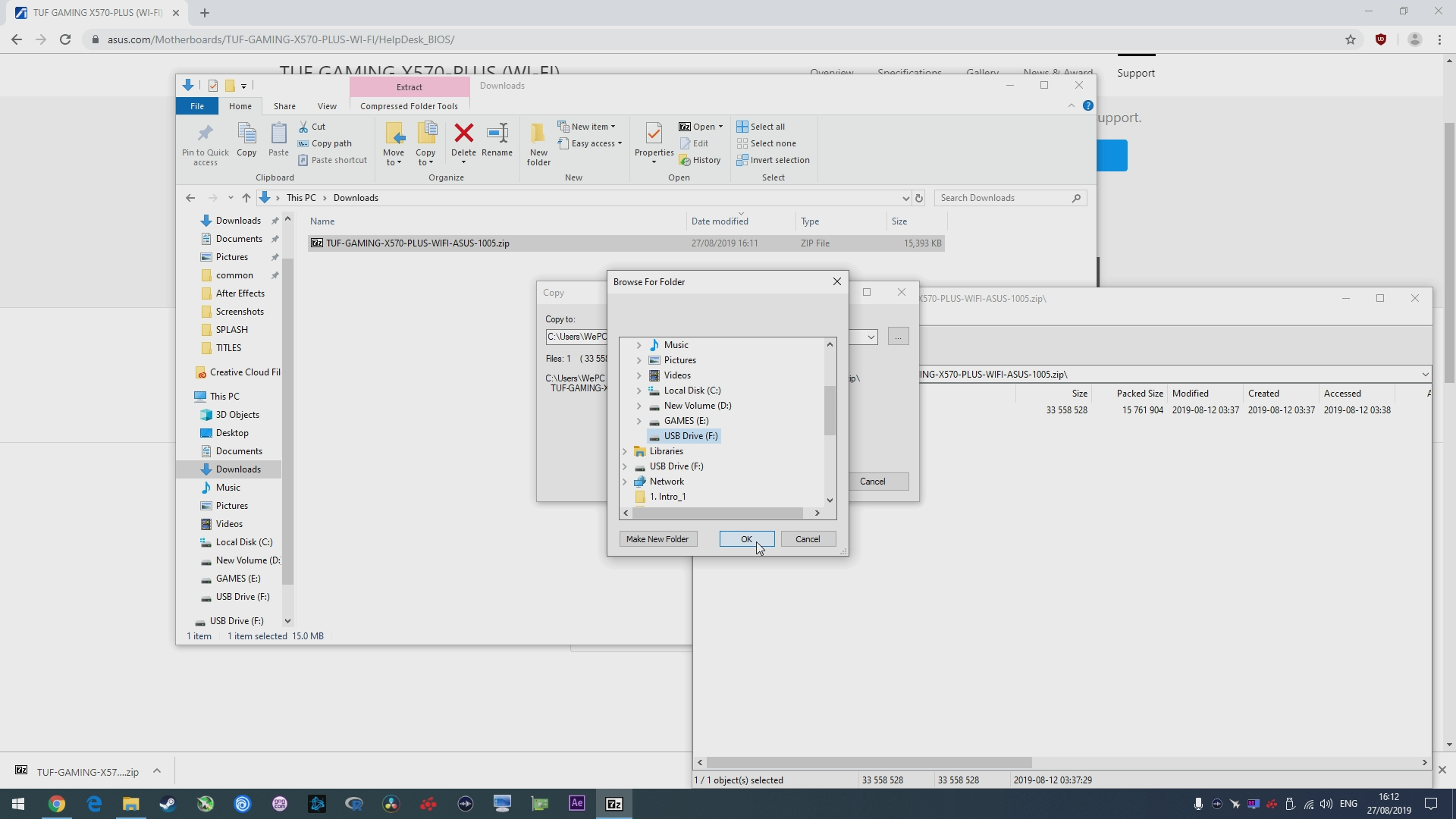1456x819 pixels.
Task: Expand New Volume (D:) in folder tree
Action: tap(639, 406)
